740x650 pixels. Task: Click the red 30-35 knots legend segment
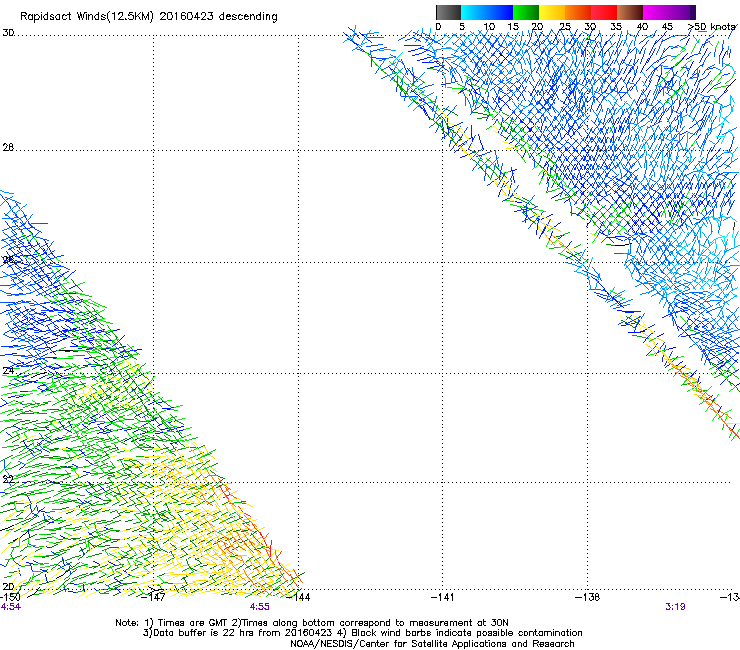coord(604,12)
